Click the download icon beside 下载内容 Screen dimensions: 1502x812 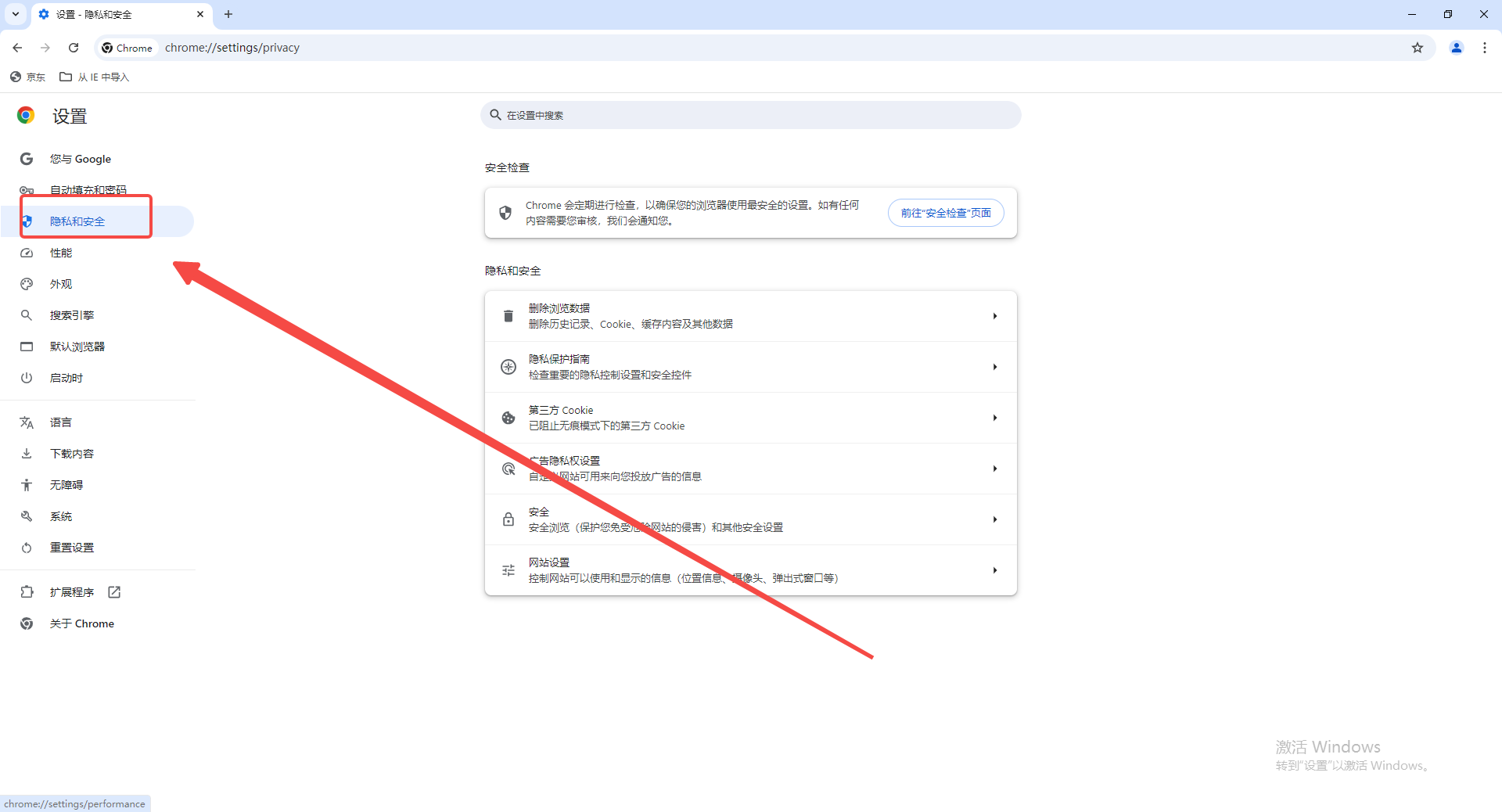[27, 454]
